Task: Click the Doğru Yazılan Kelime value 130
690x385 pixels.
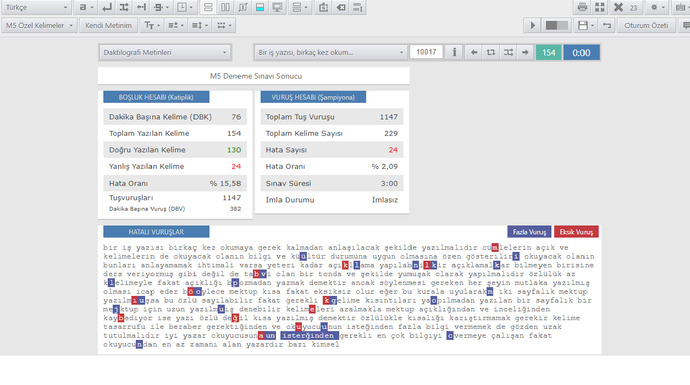Action: [x=234, y=150]
